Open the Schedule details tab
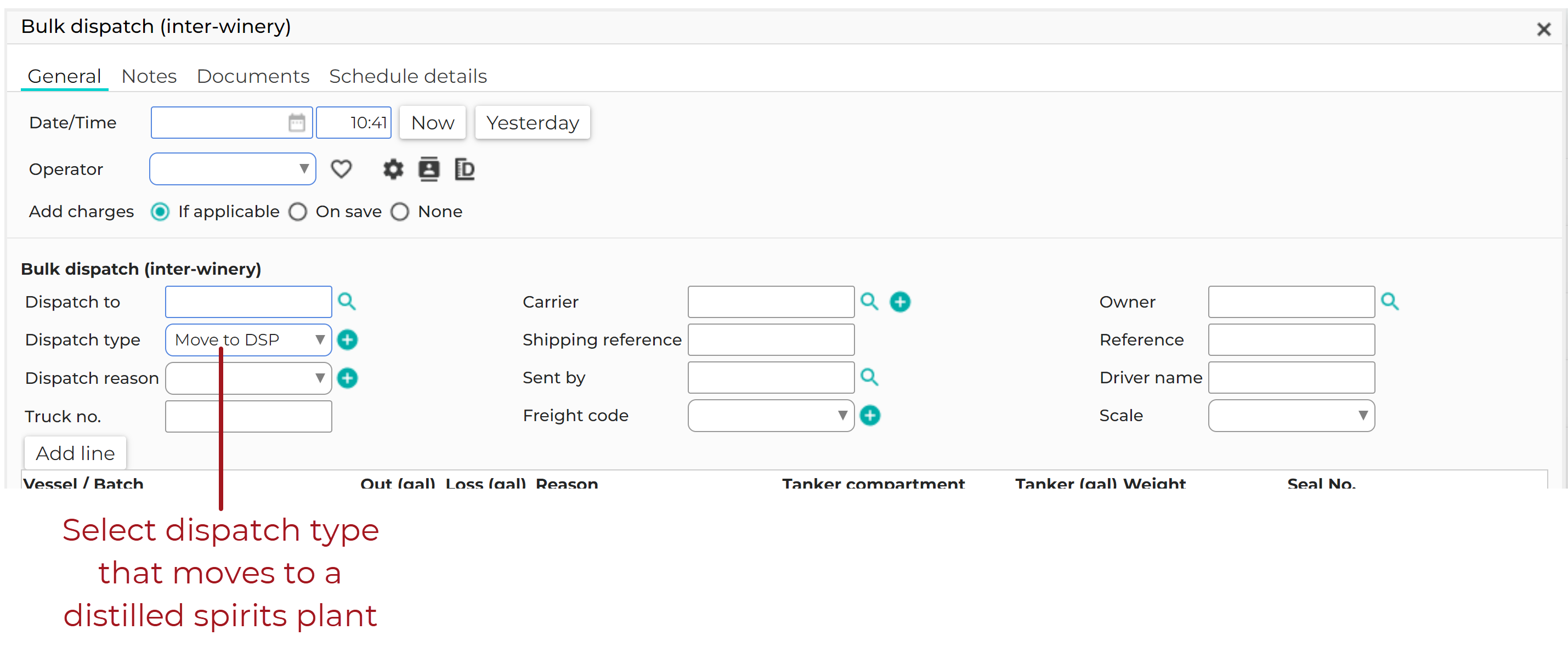The image size is (1568, 658). pyautogui.click(x=408, y=77)
